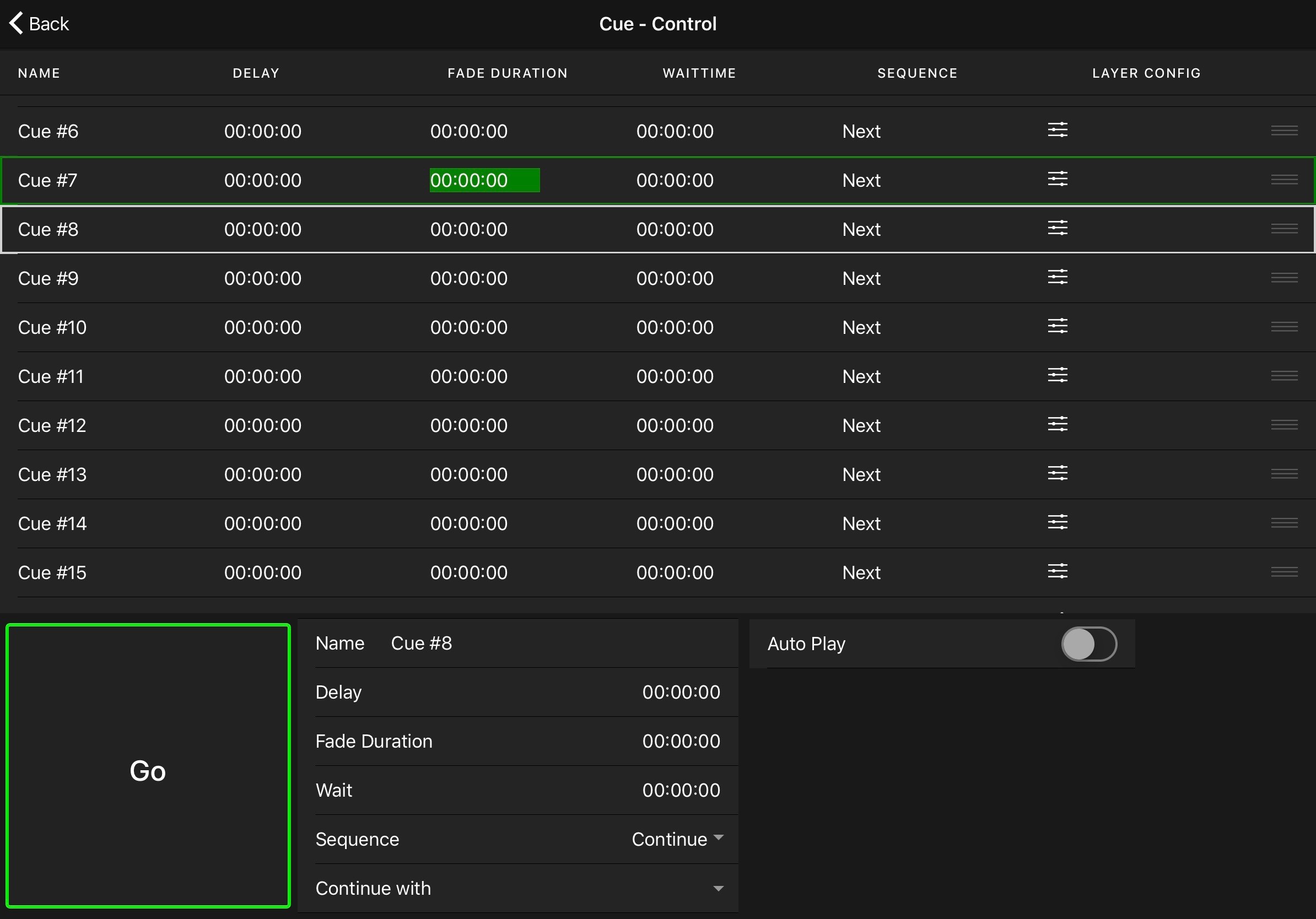Viewport: 1316px width, 919px height.
Task: Edit the wait time of Cue #9
Action: point(675,278)
